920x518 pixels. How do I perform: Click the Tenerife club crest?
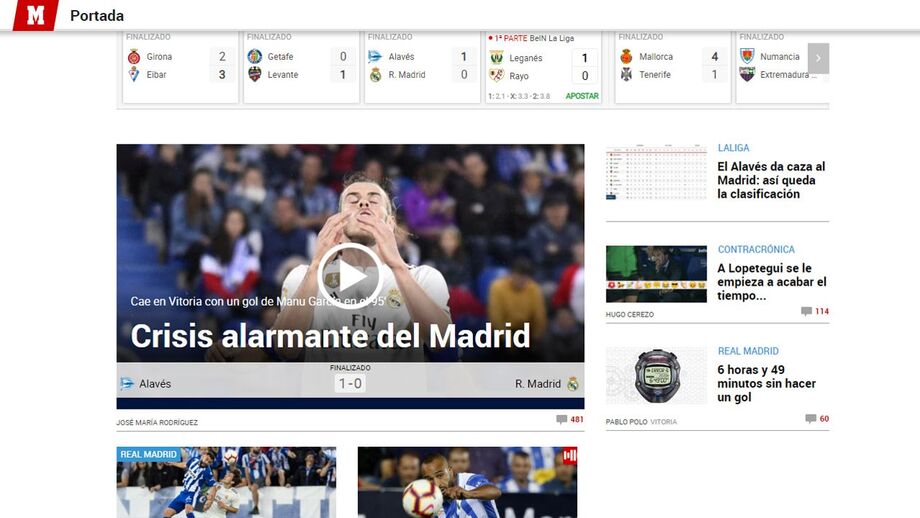(x=626, y=75)
